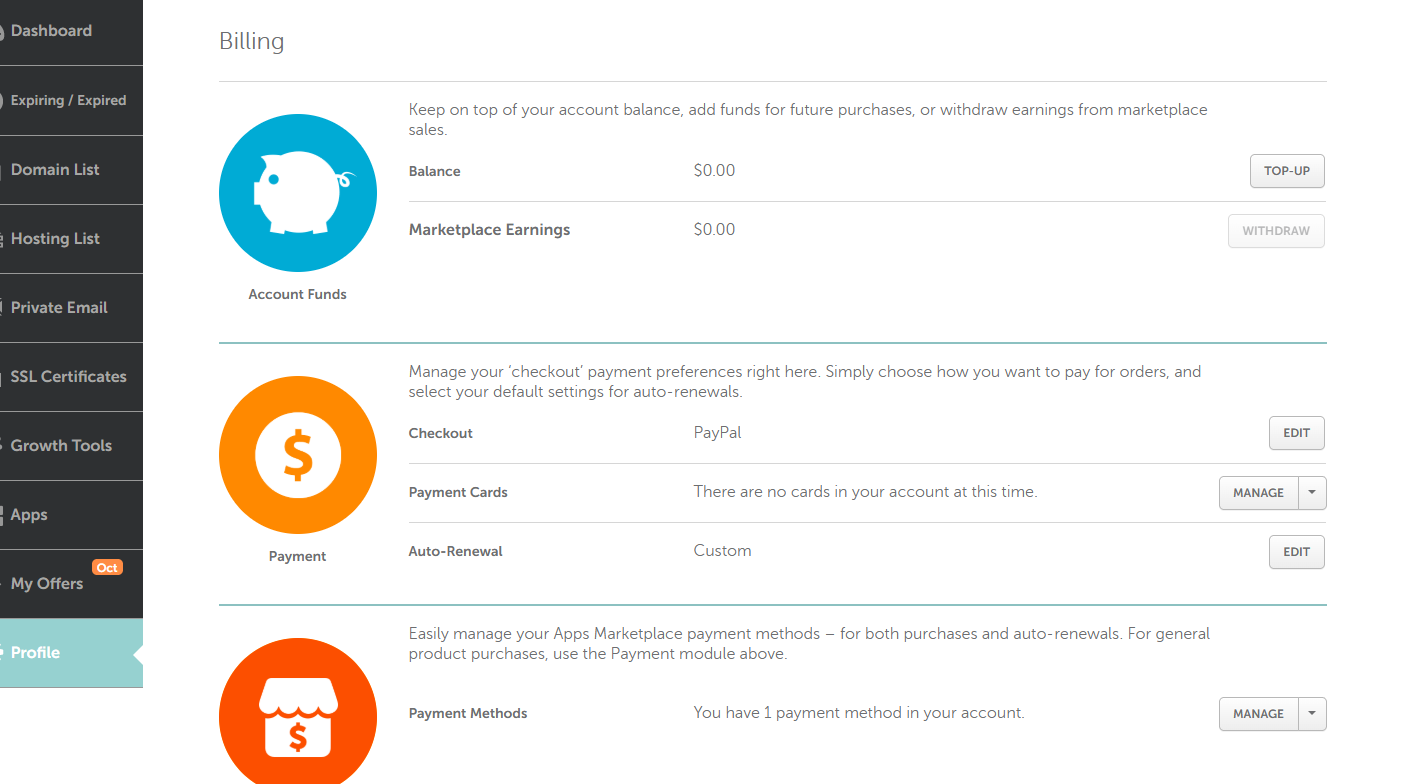Click the PayPal checkout value
The height and width of the screenshot is (784, 1427).
point(717,433)
